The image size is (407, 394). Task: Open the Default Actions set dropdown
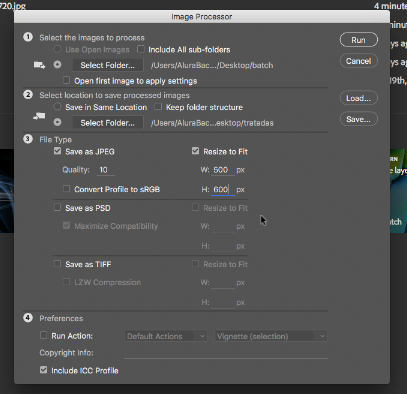166,336
